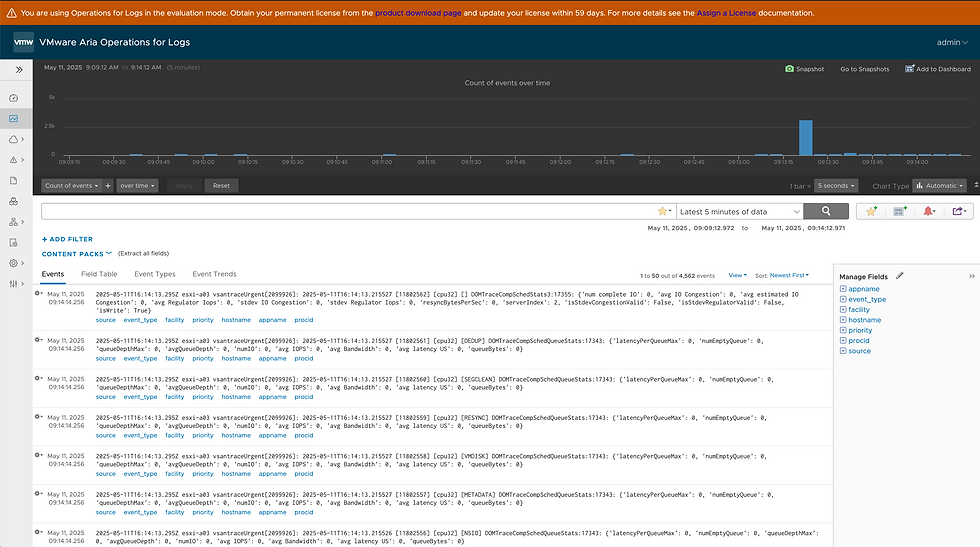Viewport: 980px width, 547px height.
Task: Expand the procid field in Manage Fields
Action: point(843,341)
